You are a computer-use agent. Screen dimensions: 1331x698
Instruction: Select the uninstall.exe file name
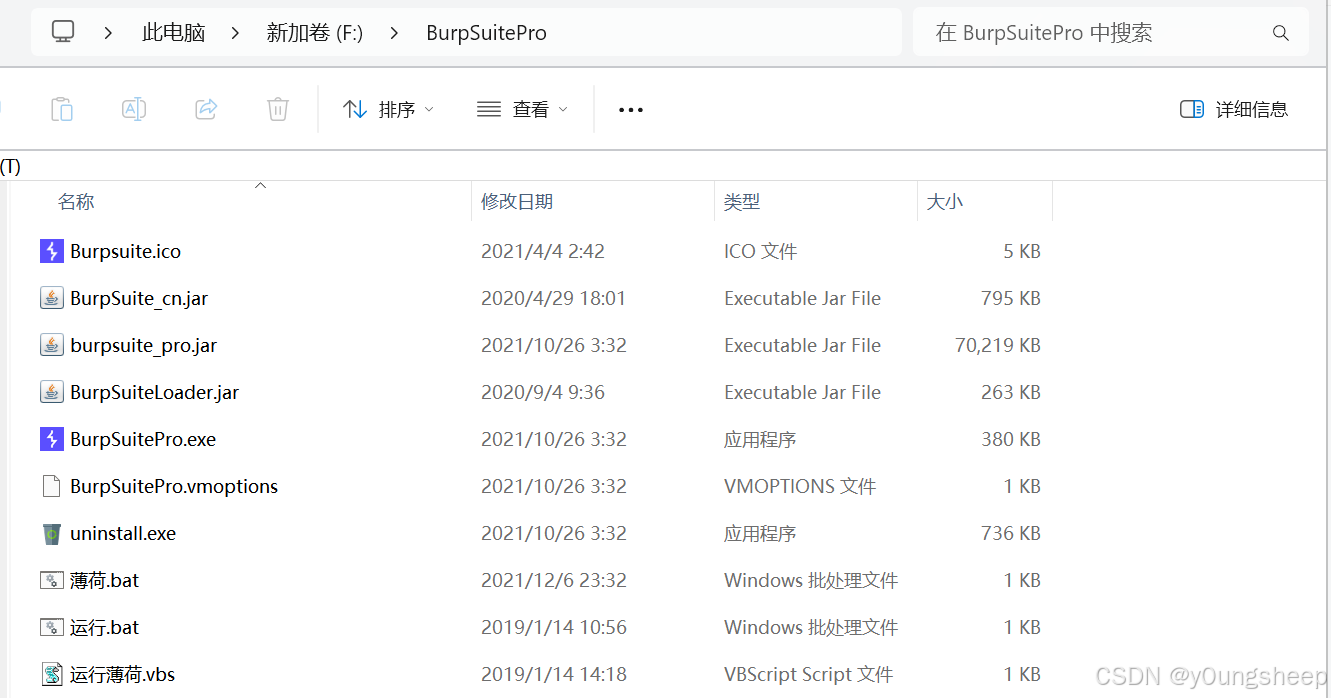pos(123,533)
